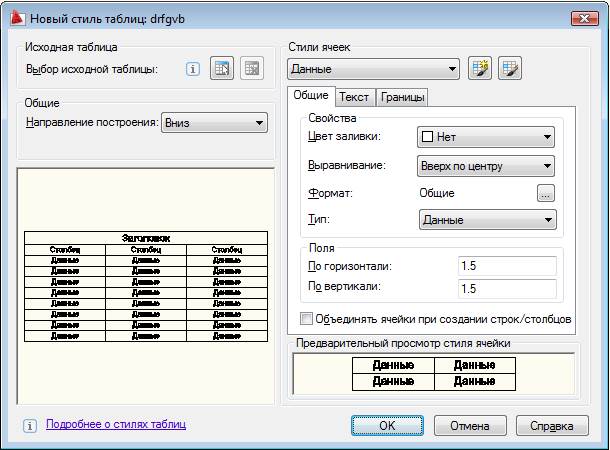Screen dimensions: 610x450
Task: Click the ellipsis button next to Формат
Action: point(545,193)
